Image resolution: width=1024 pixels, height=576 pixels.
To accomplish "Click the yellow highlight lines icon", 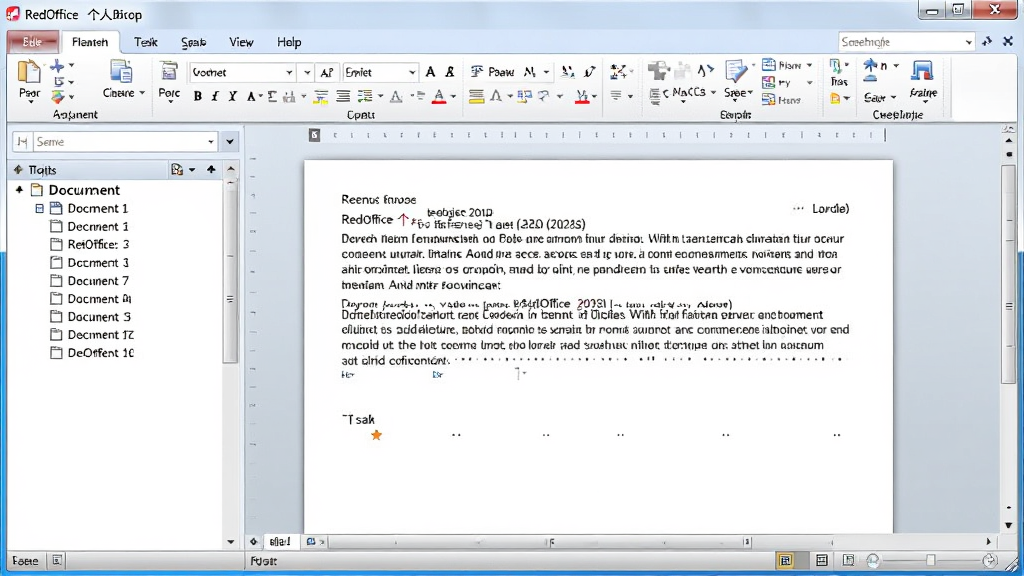I will [477, 97].
